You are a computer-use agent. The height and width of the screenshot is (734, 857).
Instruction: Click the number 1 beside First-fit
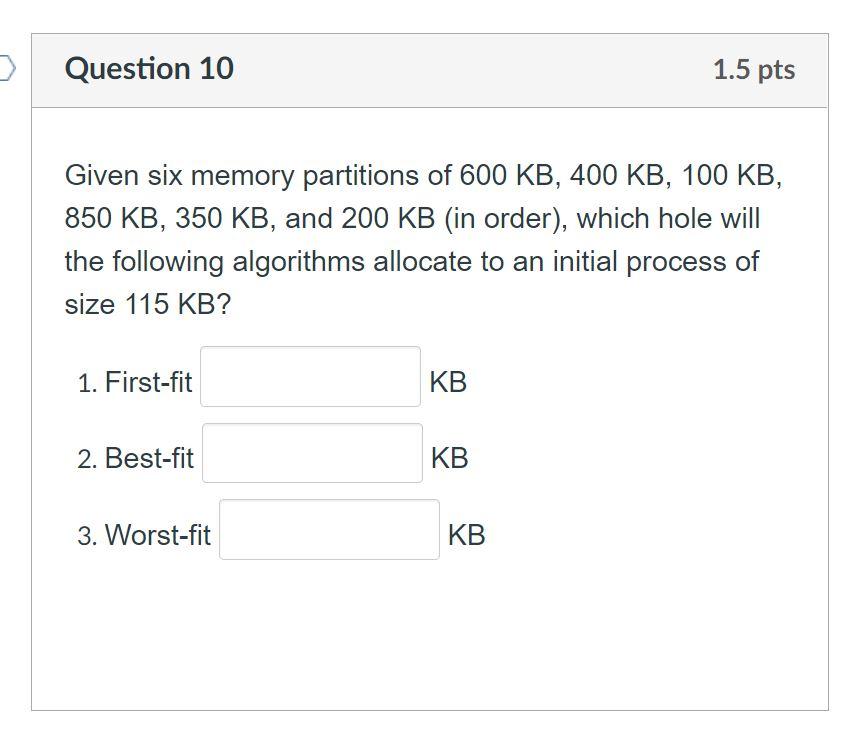coord(86,383)
